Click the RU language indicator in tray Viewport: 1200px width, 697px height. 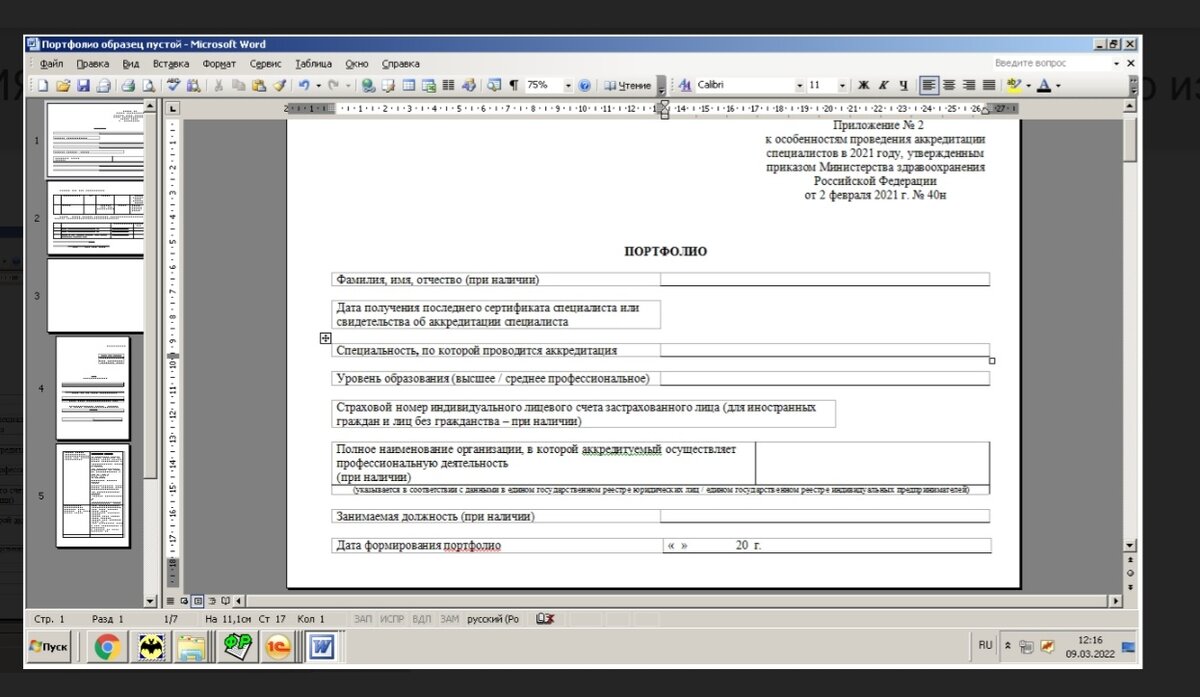[x=985, y=646]
